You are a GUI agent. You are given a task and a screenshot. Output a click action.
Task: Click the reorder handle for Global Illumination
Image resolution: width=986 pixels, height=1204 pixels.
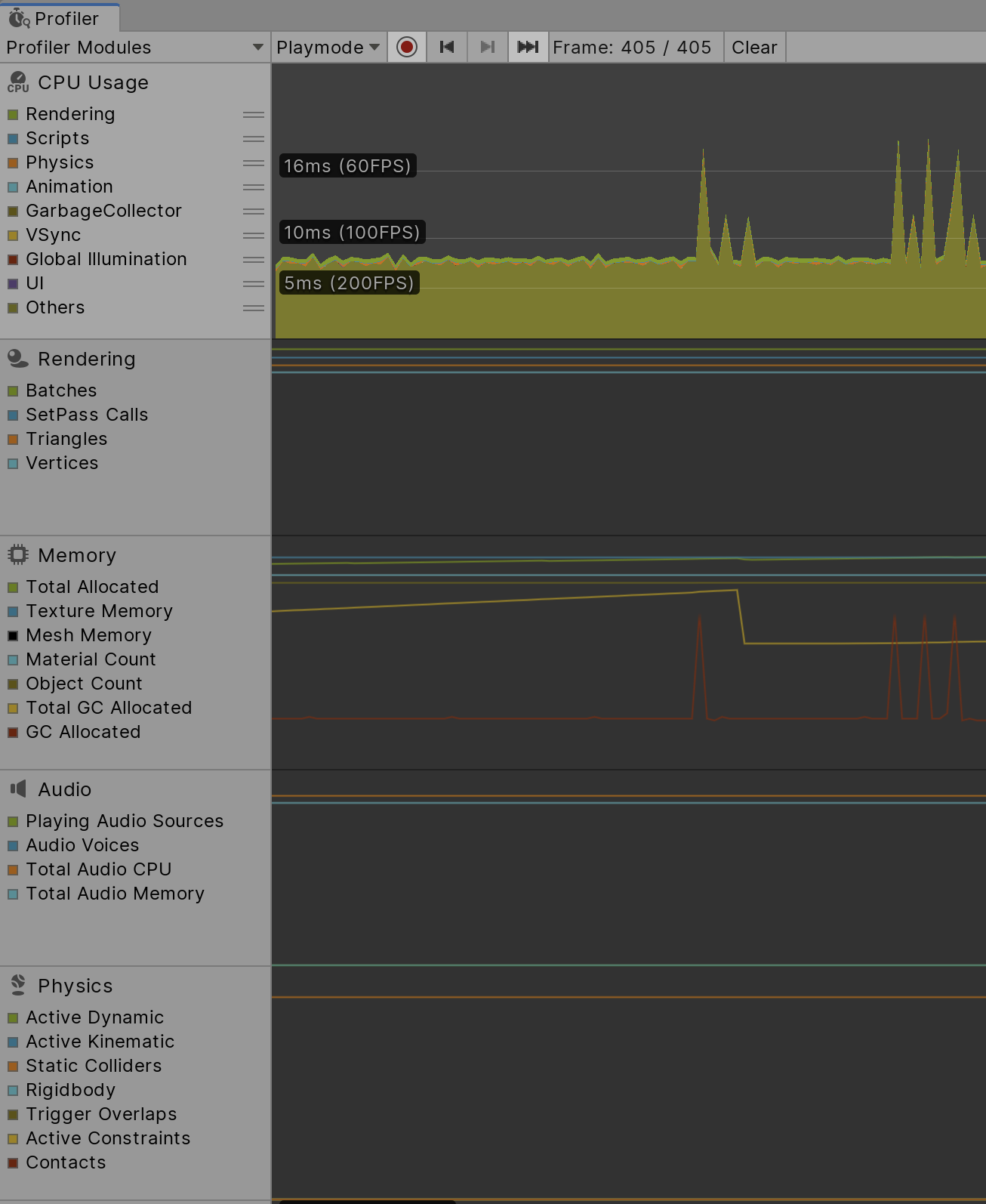tap(254, 260)
